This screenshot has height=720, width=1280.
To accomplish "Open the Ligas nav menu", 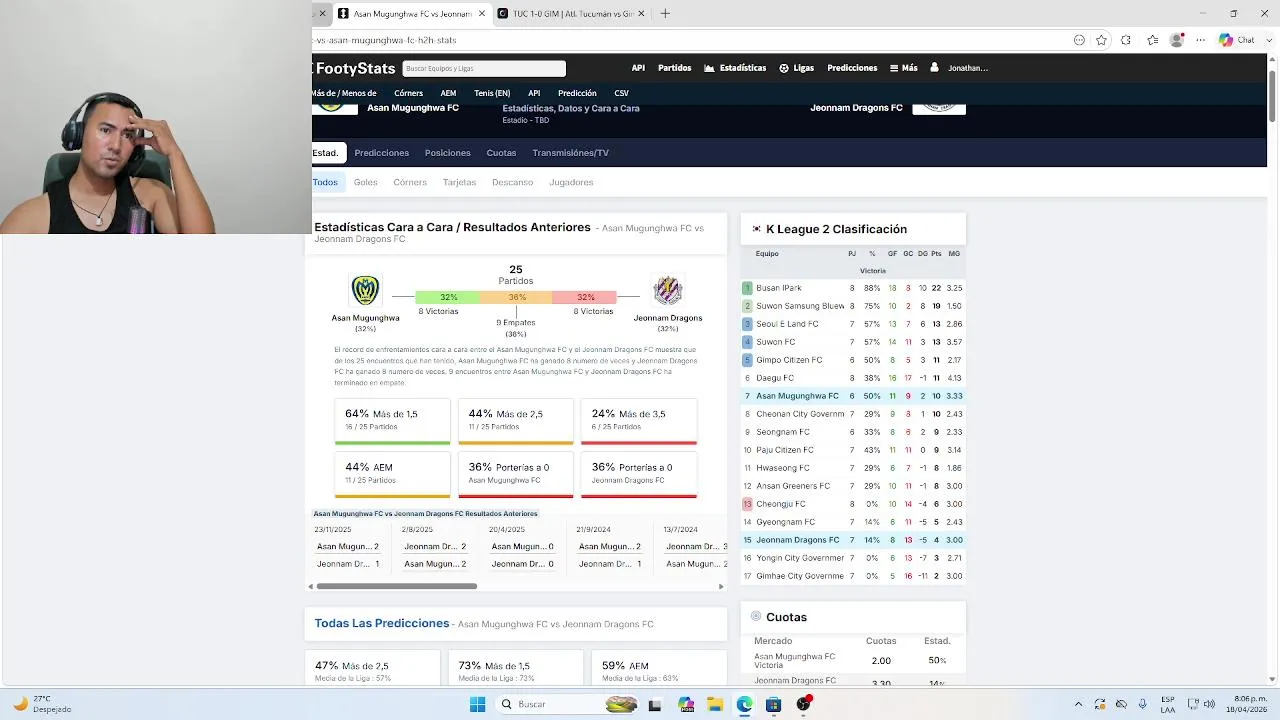I will click(796, 68).
